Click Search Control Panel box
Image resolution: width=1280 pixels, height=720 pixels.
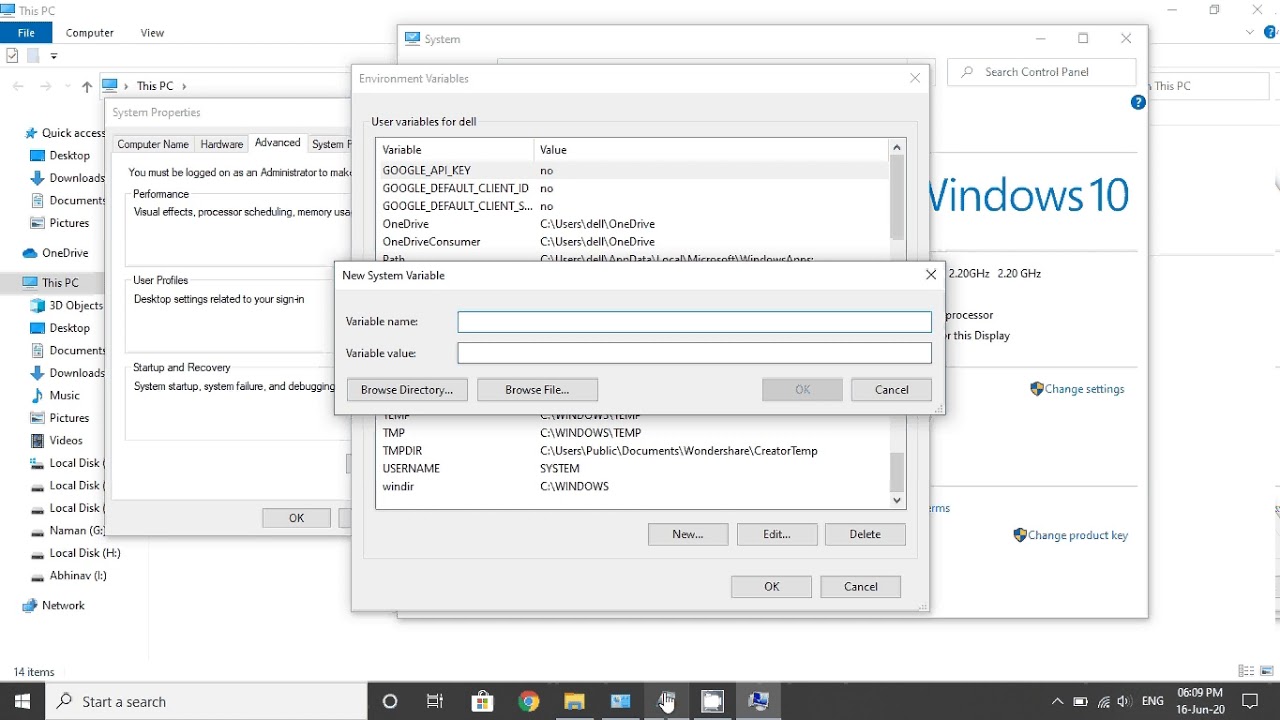click(1041, 72)
